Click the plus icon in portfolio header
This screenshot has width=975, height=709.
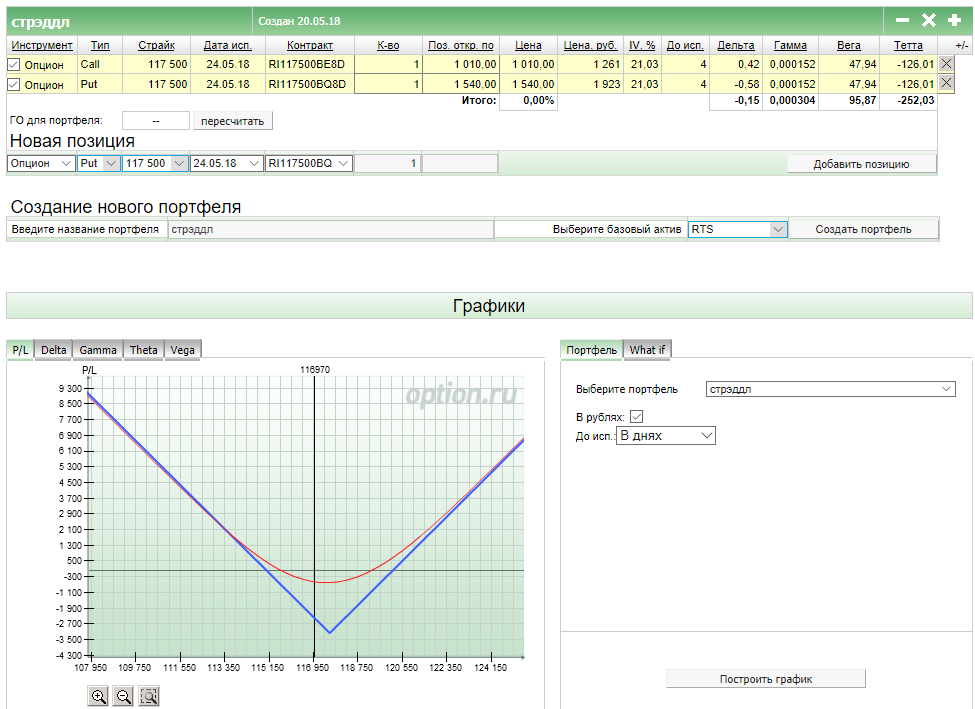click(954, 20)
